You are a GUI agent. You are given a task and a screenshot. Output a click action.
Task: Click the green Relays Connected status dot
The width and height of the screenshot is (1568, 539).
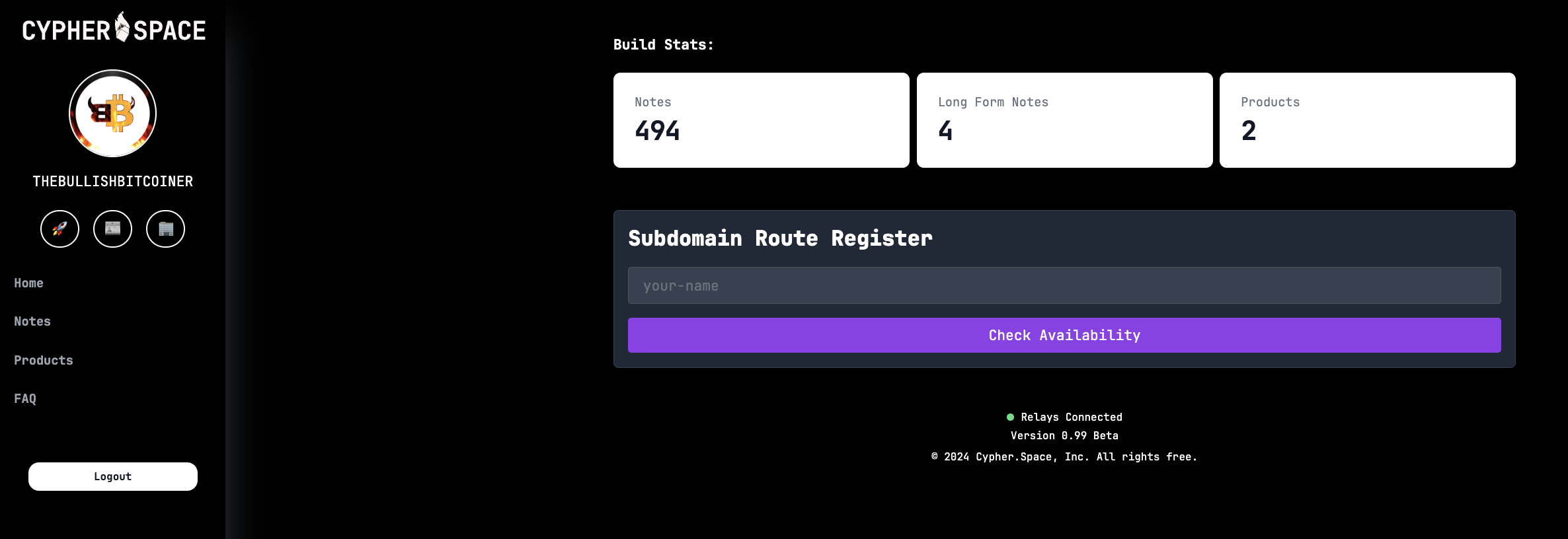point(1010,417)
